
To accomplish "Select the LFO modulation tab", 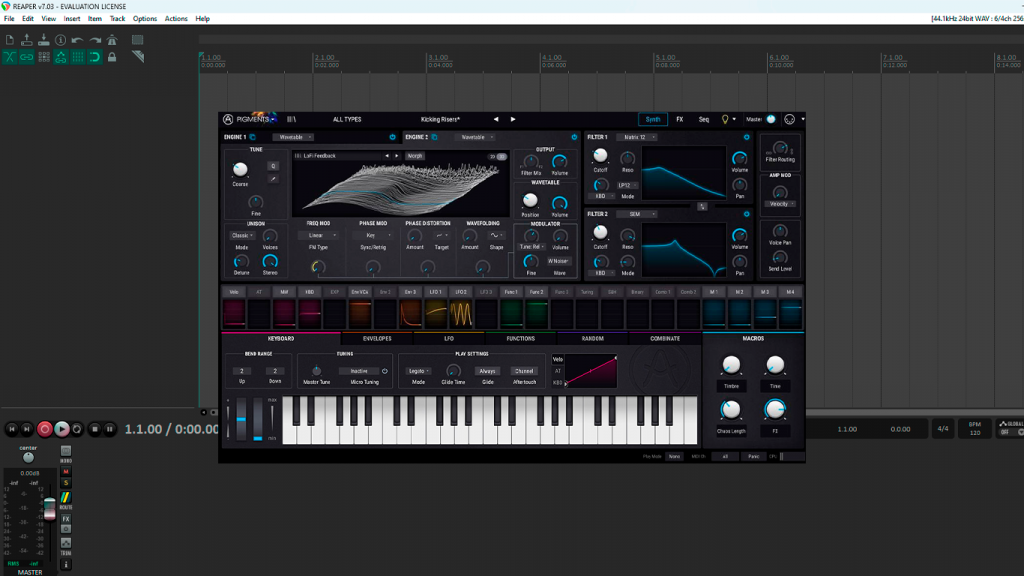I will [449, 339].
